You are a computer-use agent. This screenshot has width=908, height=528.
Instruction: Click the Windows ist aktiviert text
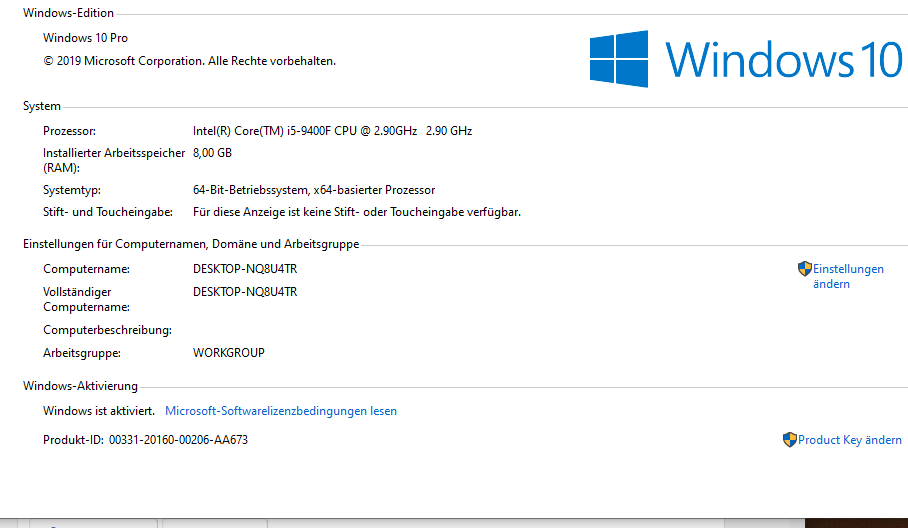point(99,410)
